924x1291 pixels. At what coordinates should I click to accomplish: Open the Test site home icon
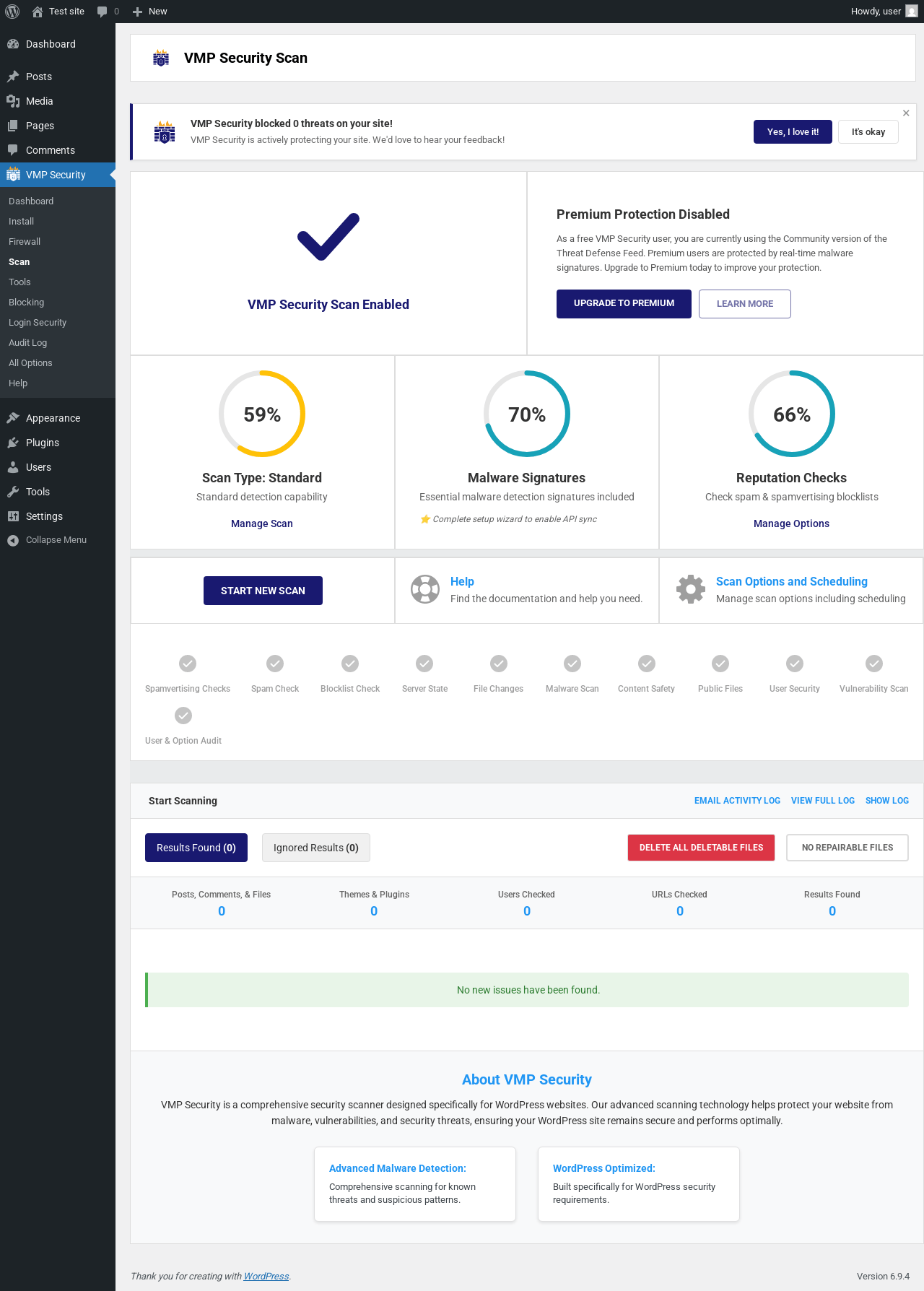[38, 12]
